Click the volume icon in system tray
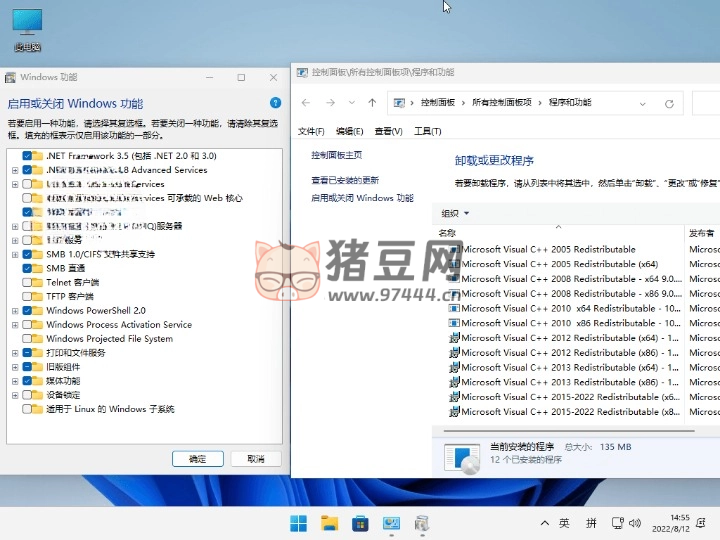This screenshot has width=720, height=540. tap(634, 523)
